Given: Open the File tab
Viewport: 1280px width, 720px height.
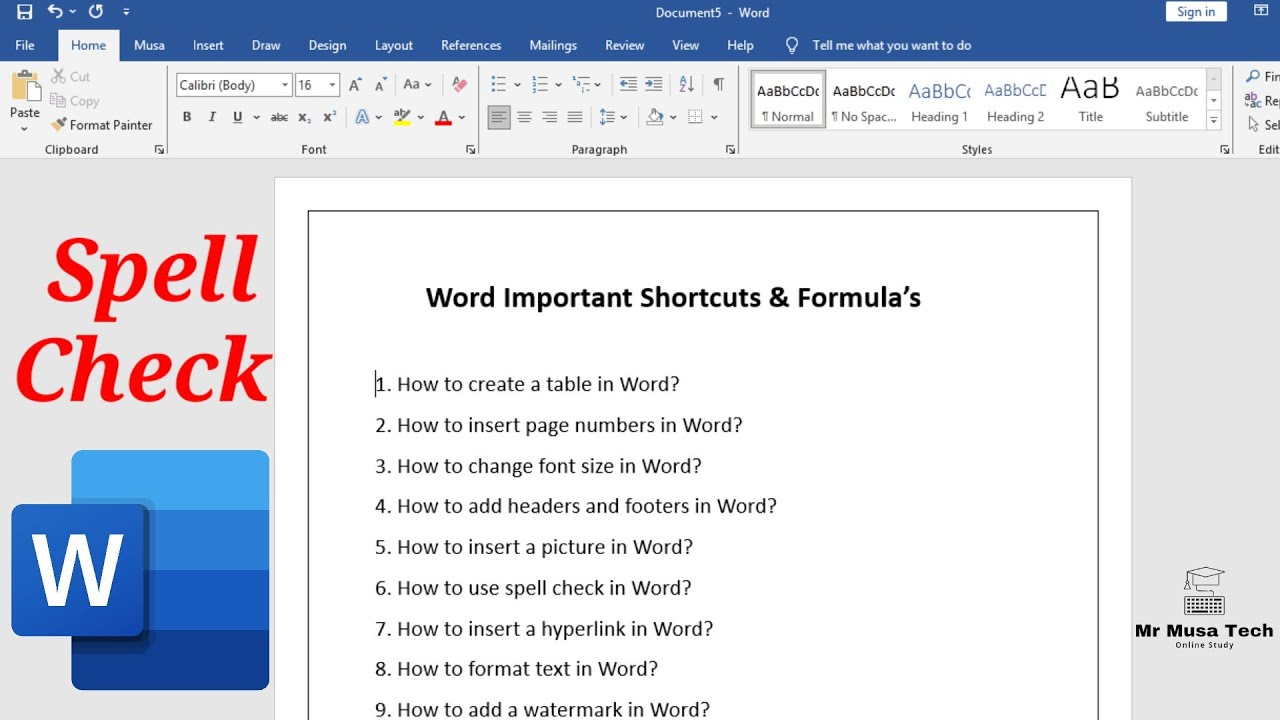Looking at the screenshot, I should (x=25, y=45).
